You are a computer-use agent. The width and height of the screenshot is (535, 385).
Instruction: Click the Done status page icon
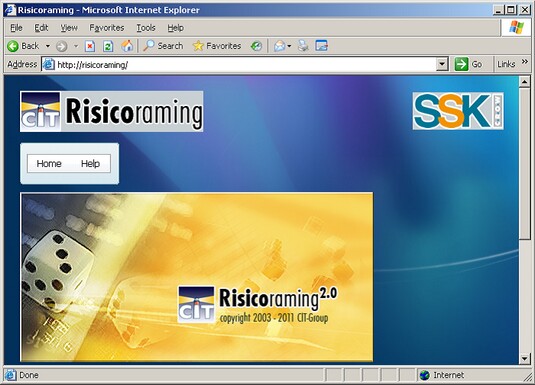tap(10, 375)
